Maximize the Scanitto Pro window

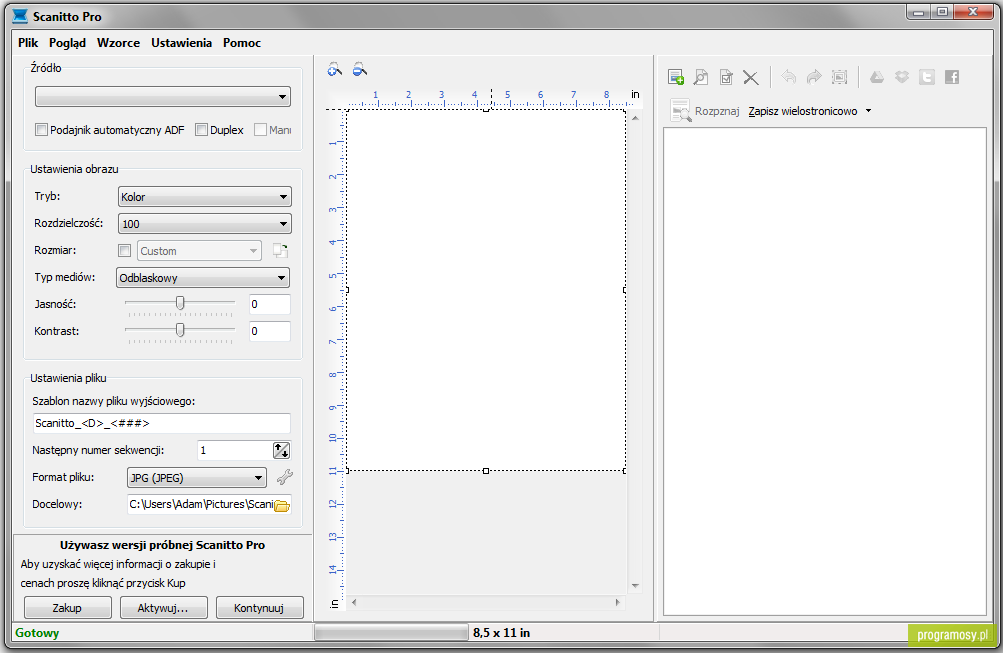942,12
